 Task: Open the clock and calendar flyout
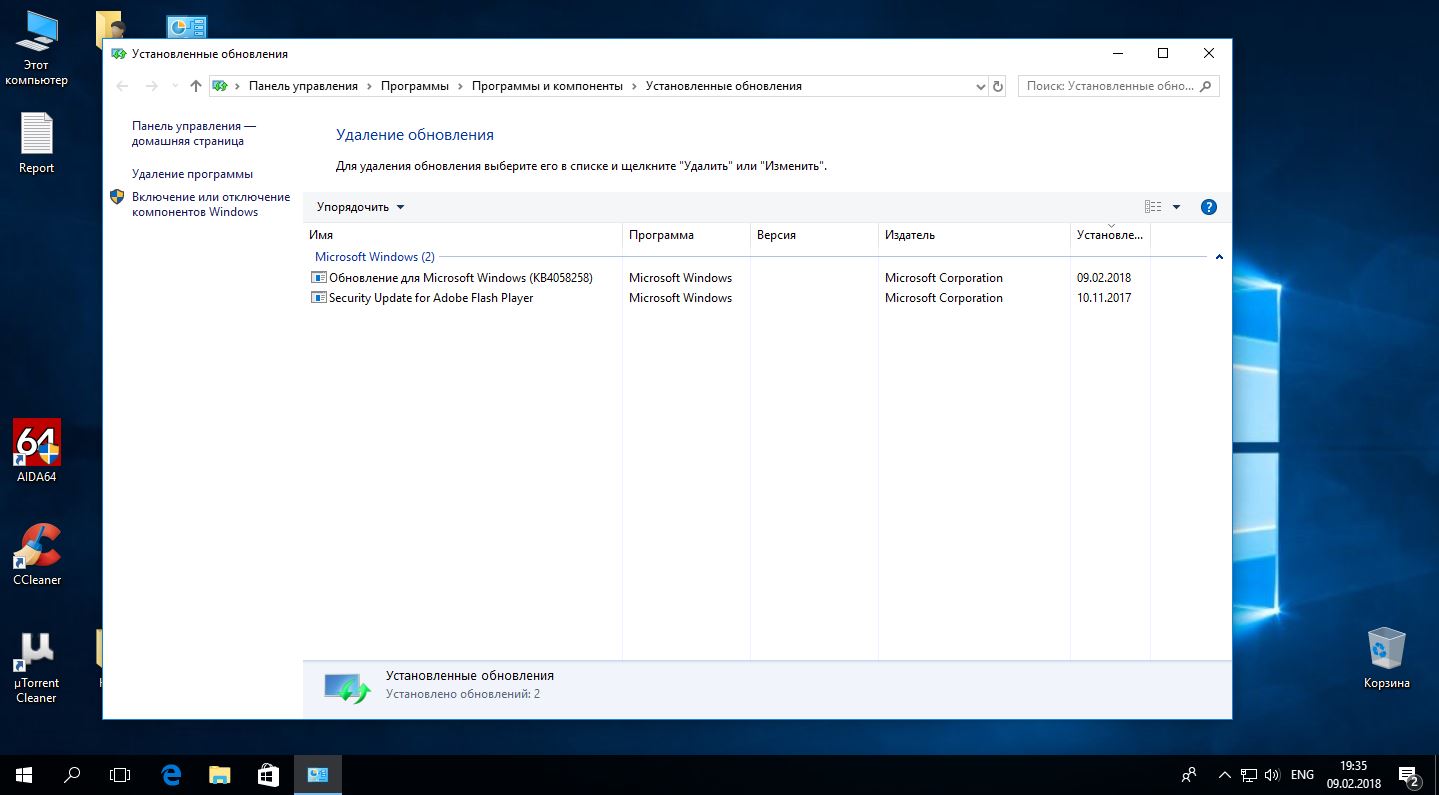(x=1353, y=775)
